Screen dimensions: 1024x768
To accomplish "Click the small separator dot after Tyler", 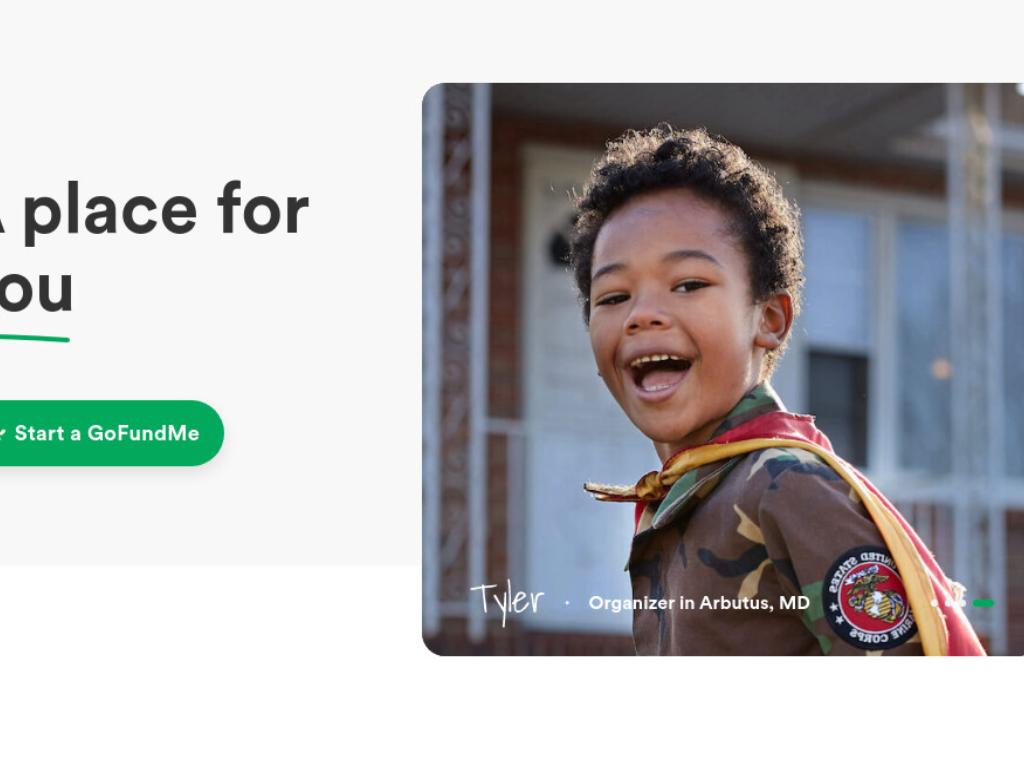I will click(567, 603).
